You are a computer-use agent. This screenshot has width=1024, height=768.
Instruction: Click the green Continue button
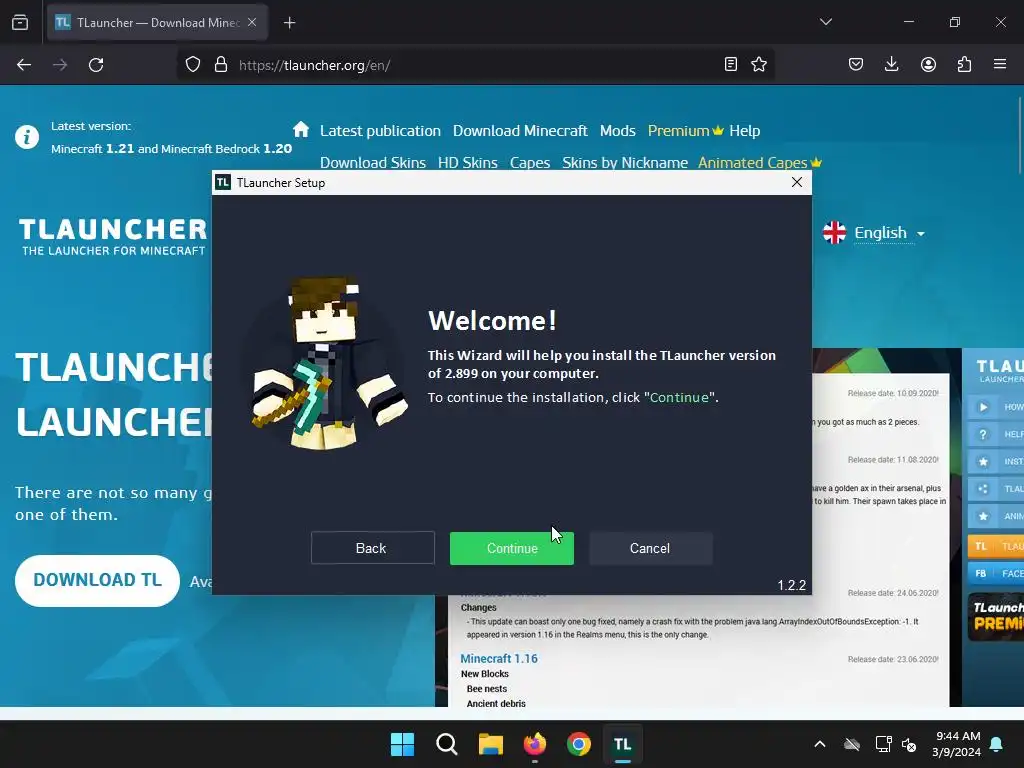(x=511, y=548)
